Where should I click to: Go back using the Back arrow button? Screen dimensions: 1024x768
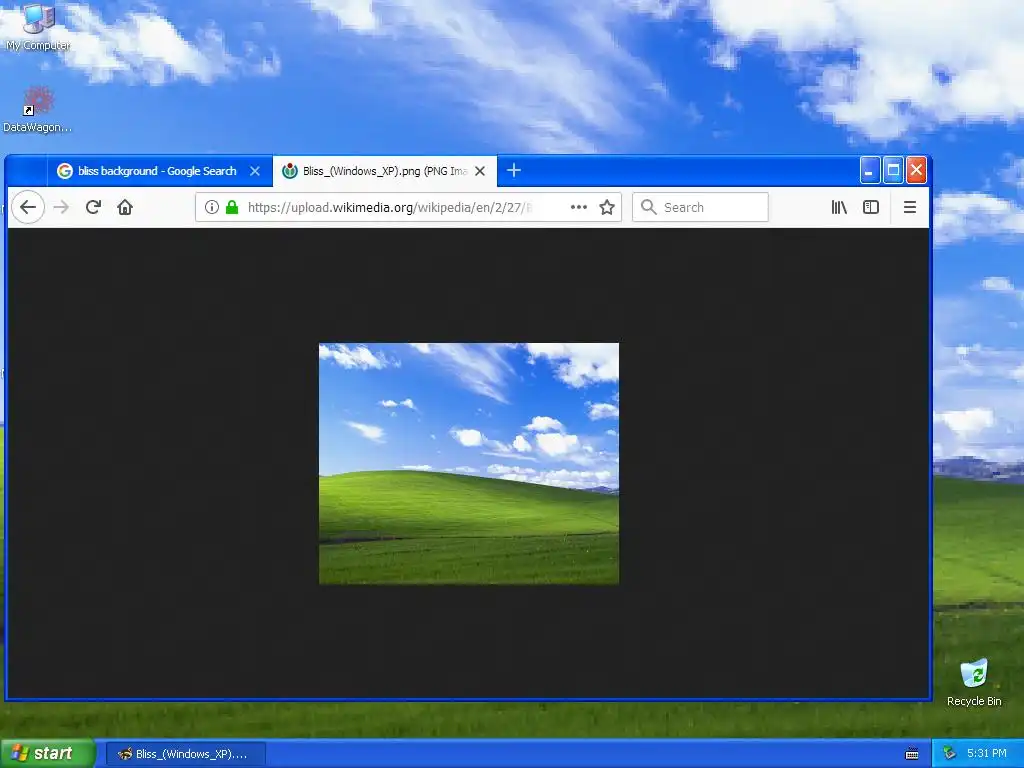28,207
